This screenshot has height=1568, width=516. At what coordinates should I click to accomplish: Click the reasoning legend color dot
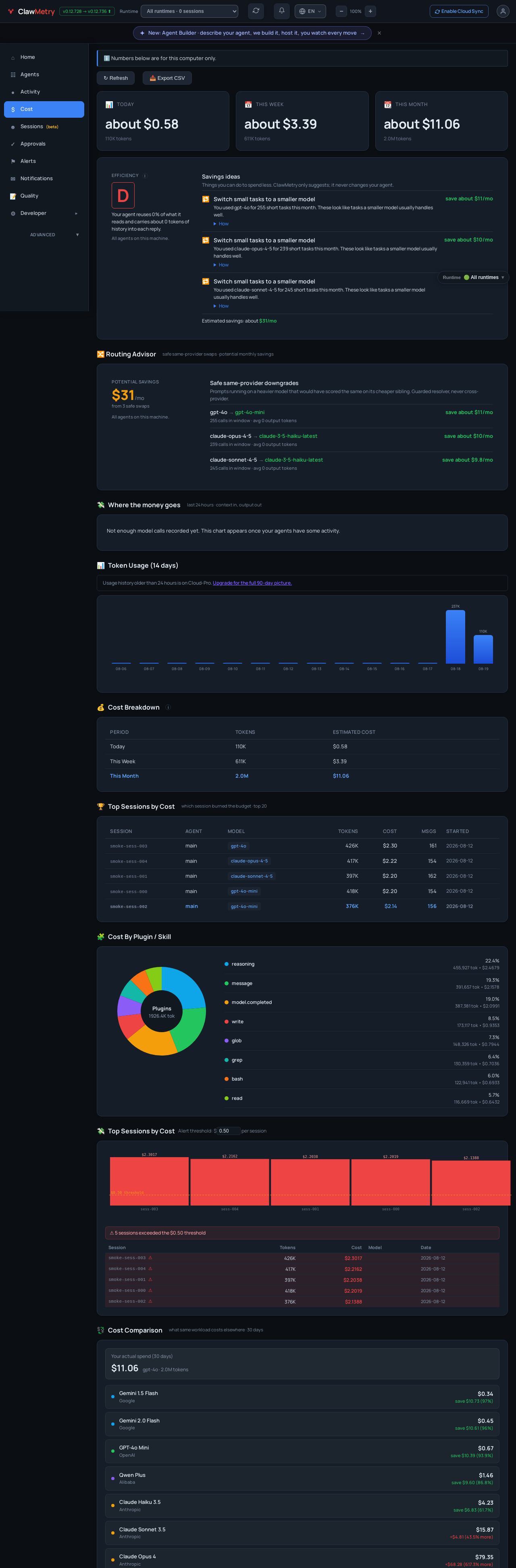point(227,964)
